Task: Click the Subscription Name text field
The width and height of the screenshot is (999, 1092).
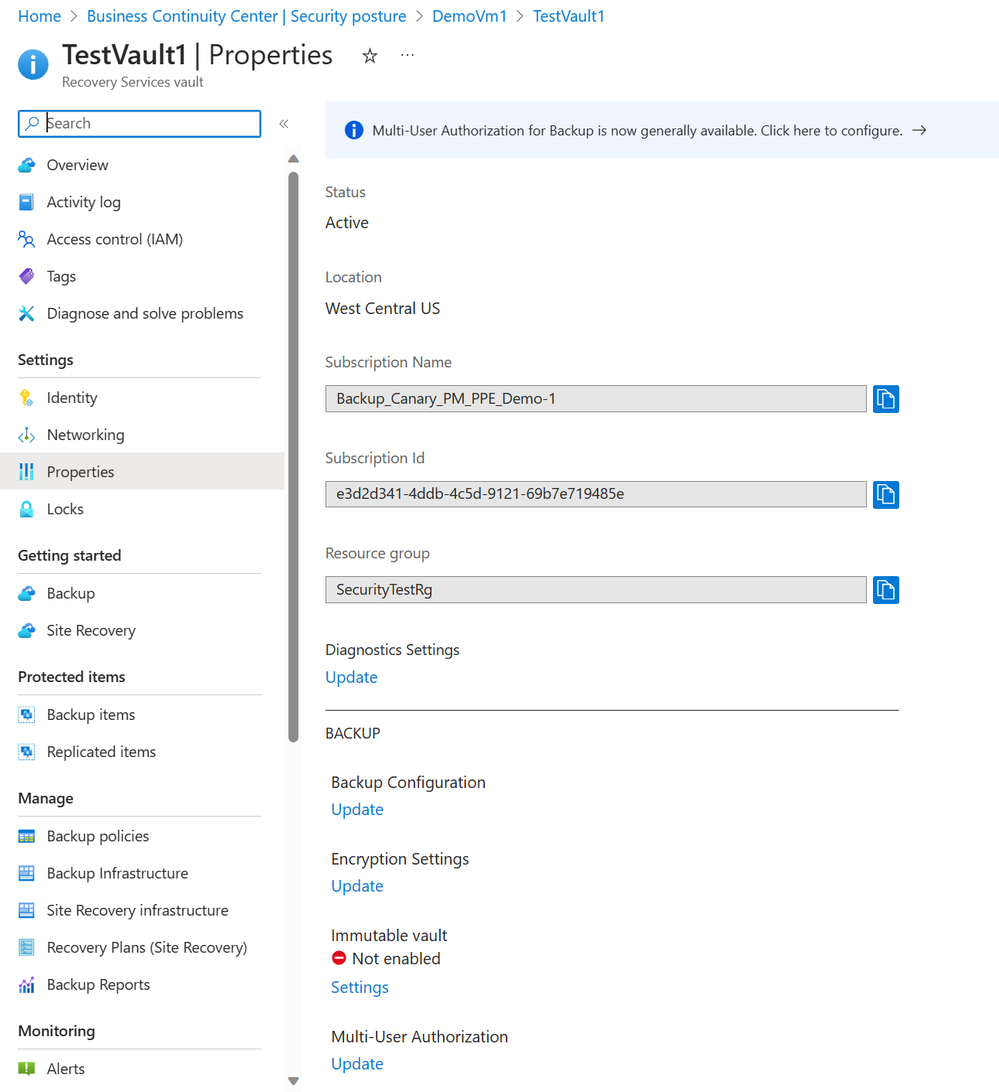Action: point(596,399)
